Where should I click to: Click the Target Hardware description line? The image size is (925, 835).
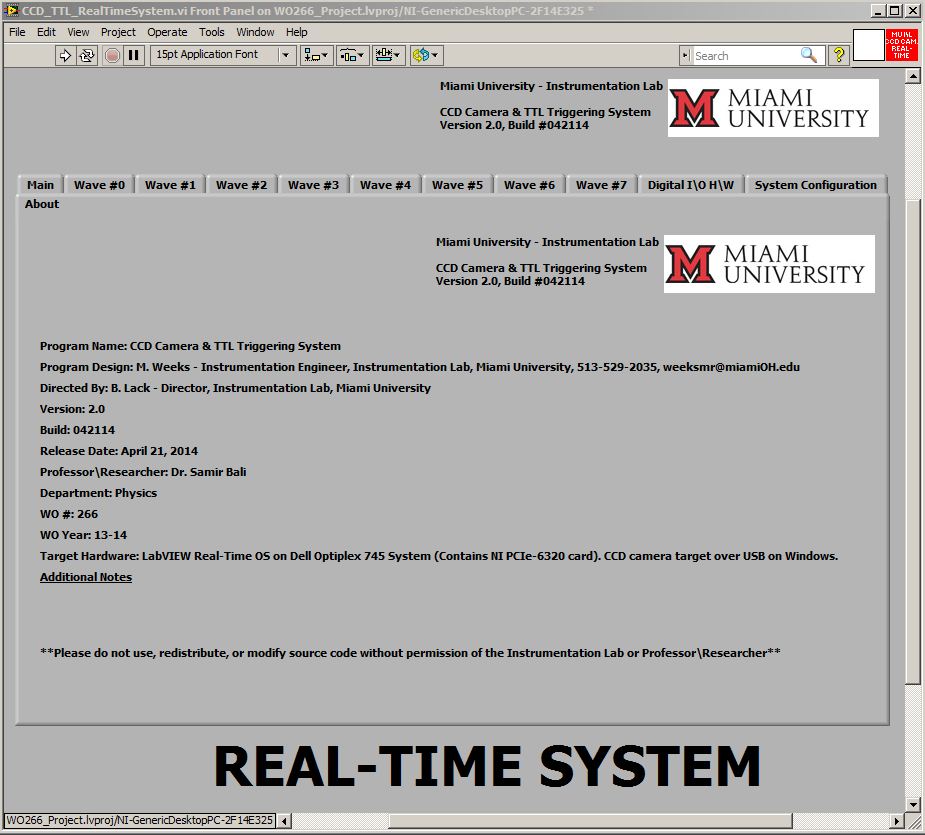point(439,556)
